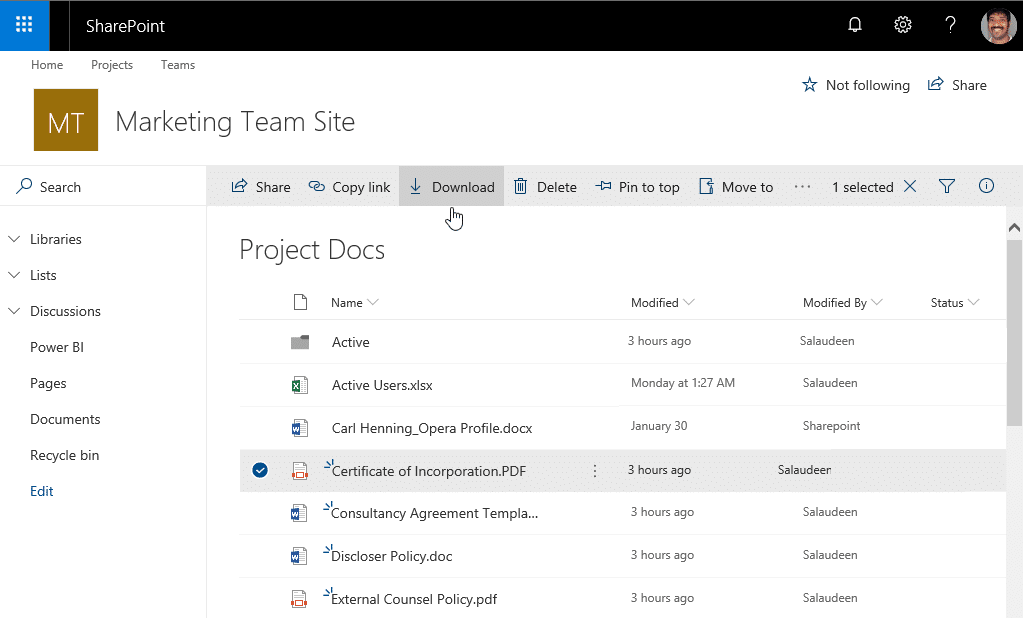Screen dimensions: 1023x618
Task: Click the Help question mark icon
Action: 950,24
